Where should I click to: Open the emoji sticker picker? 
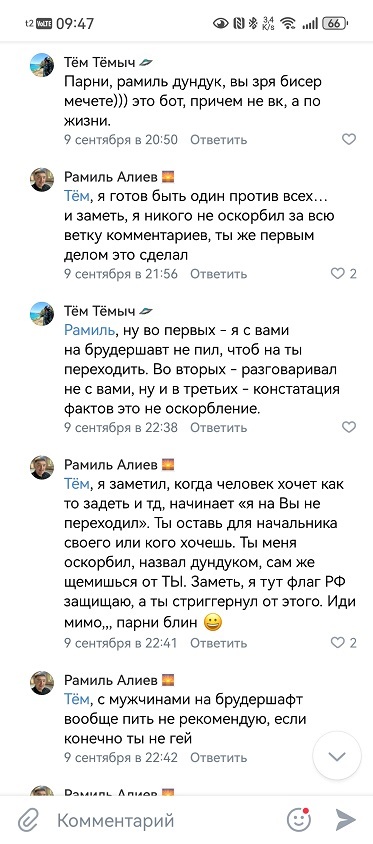(299, 820)
